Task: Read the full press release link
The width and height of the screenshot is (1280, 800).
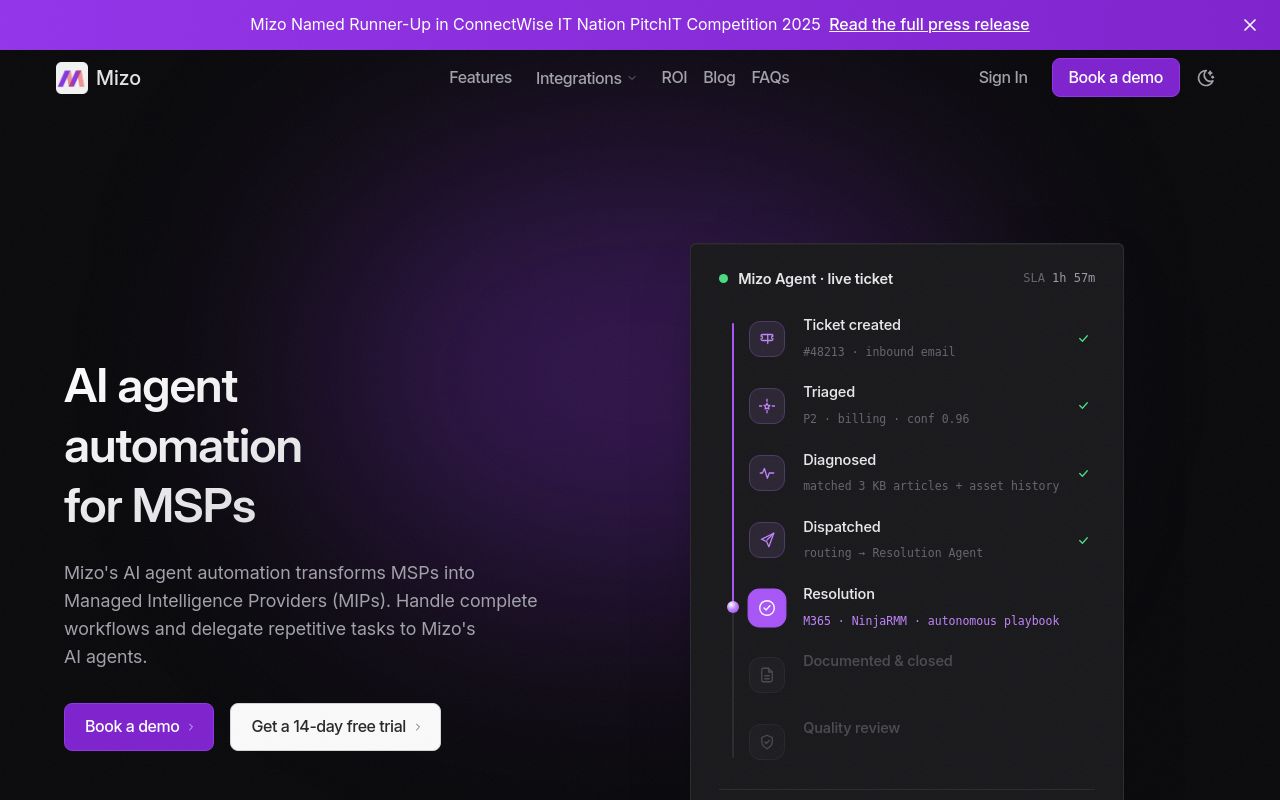Action: tap(929, 25)
